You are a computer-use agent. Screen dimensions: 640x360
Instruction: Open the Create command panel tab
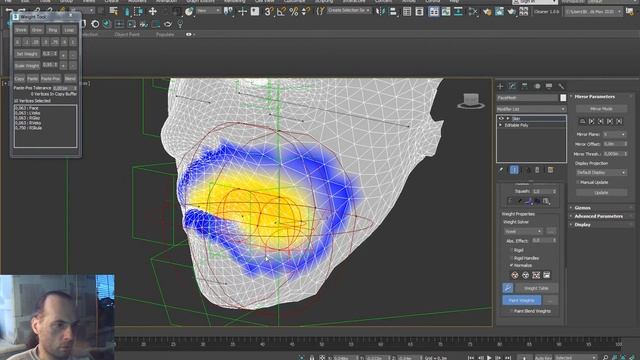500,86
